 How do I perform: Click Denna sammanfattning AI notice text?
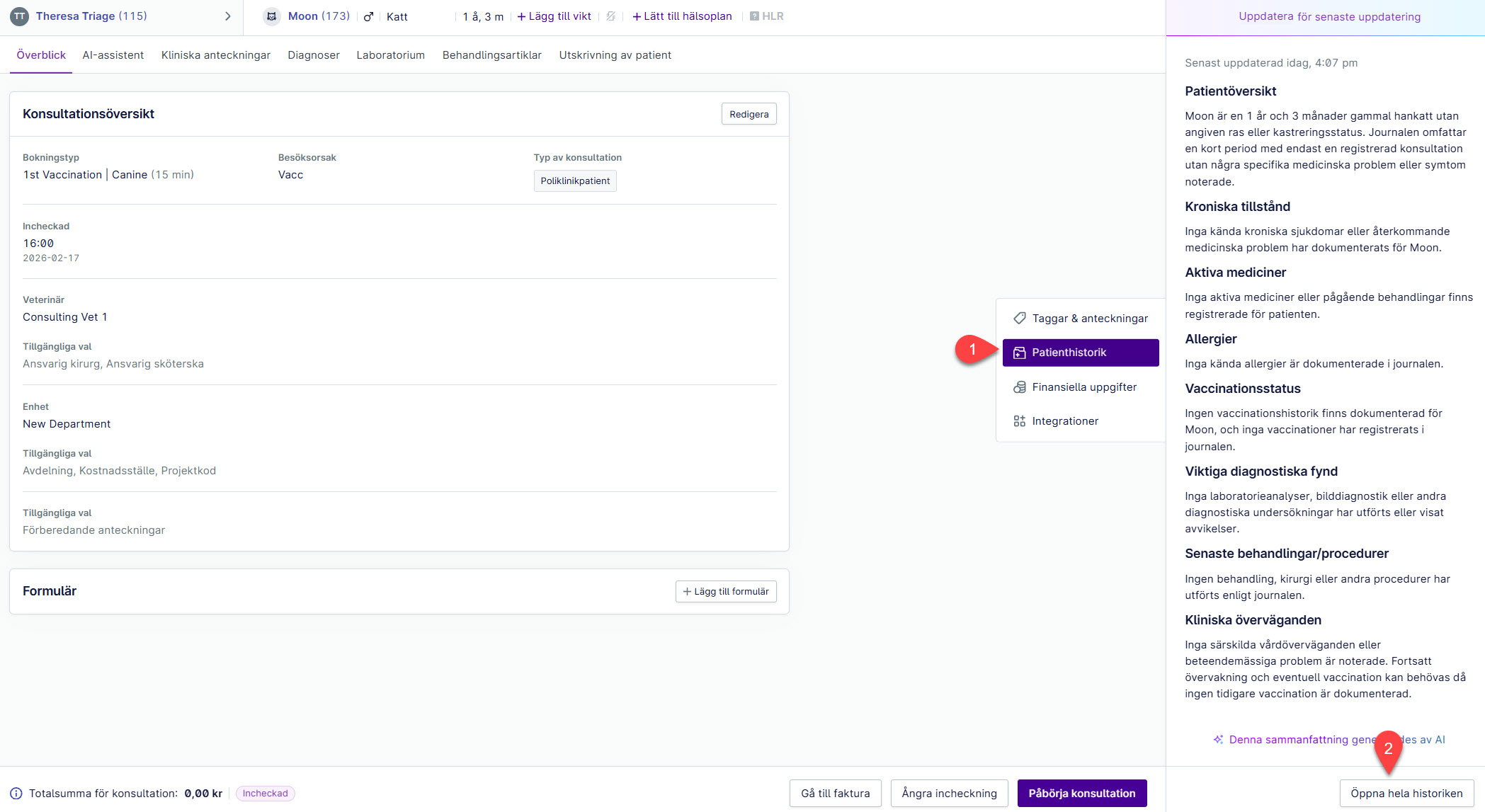coord(1337,740)
